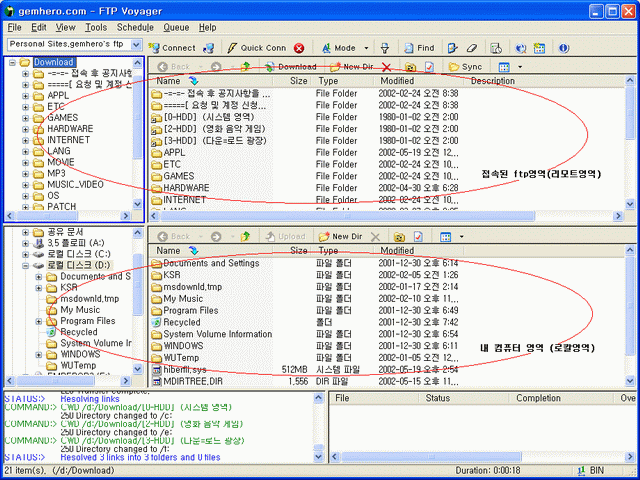Click the Completion column header in queue
The height and width of the screenshot is (480, 640).
(561, 398)
